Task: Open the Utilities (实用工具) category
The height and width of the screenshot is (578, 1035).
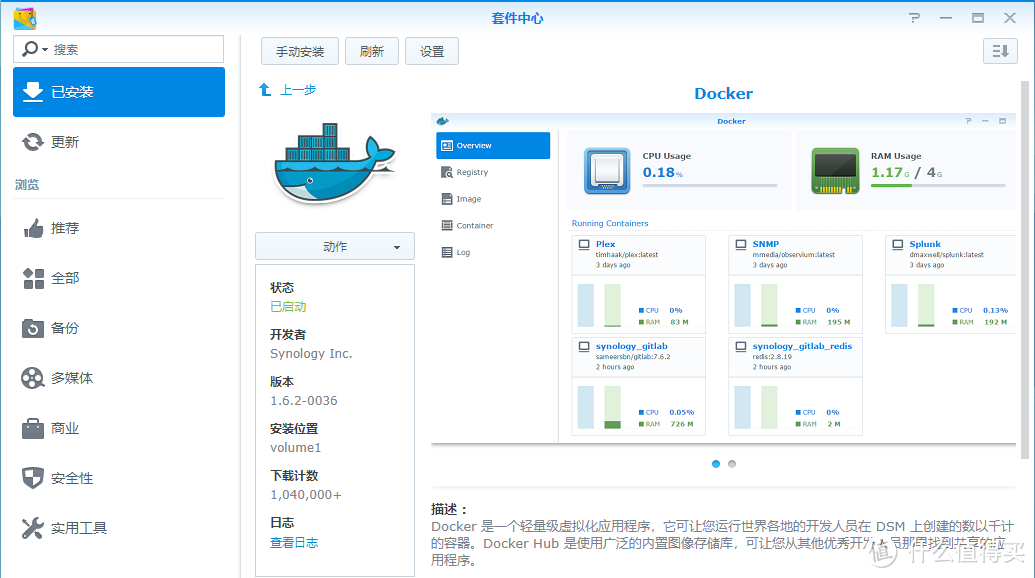Action: pyautogui.click(x=119, y=528)
